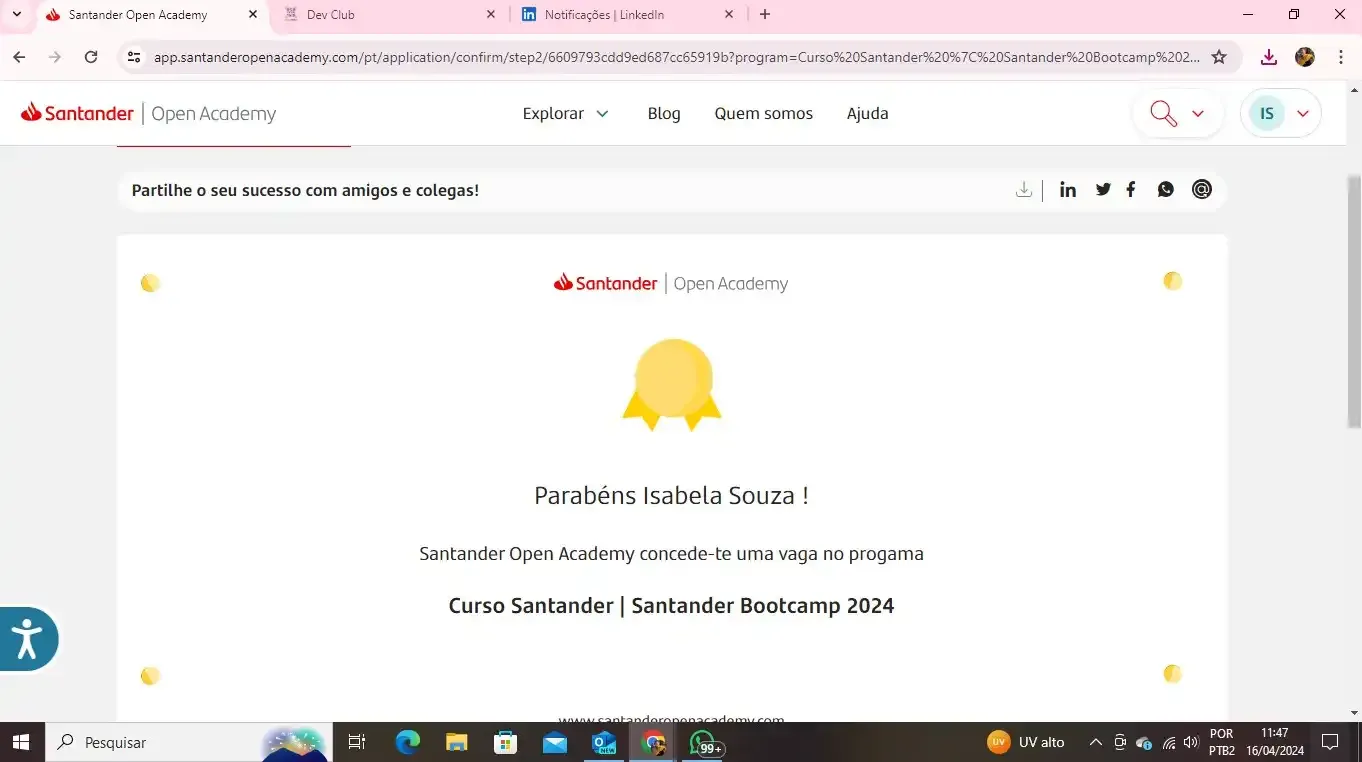The width and height of the screenshot is (1362, 762).
Task: Share via the Twitter bird icon
Action: (x=1103, y=189)
